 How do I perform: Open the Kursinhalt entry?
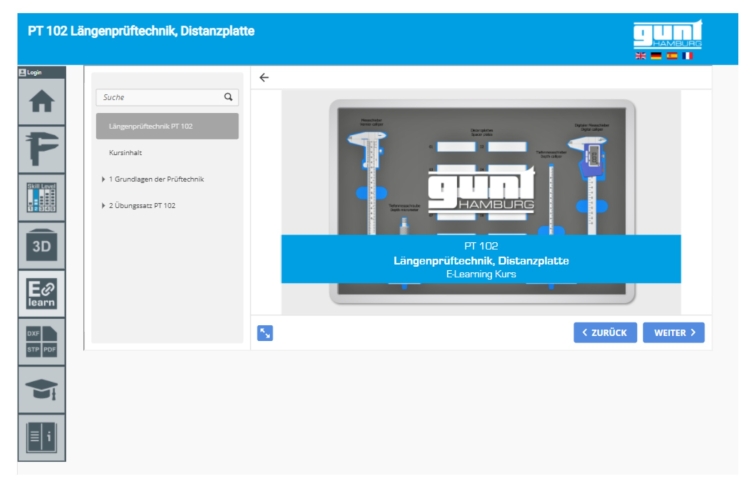125,153
